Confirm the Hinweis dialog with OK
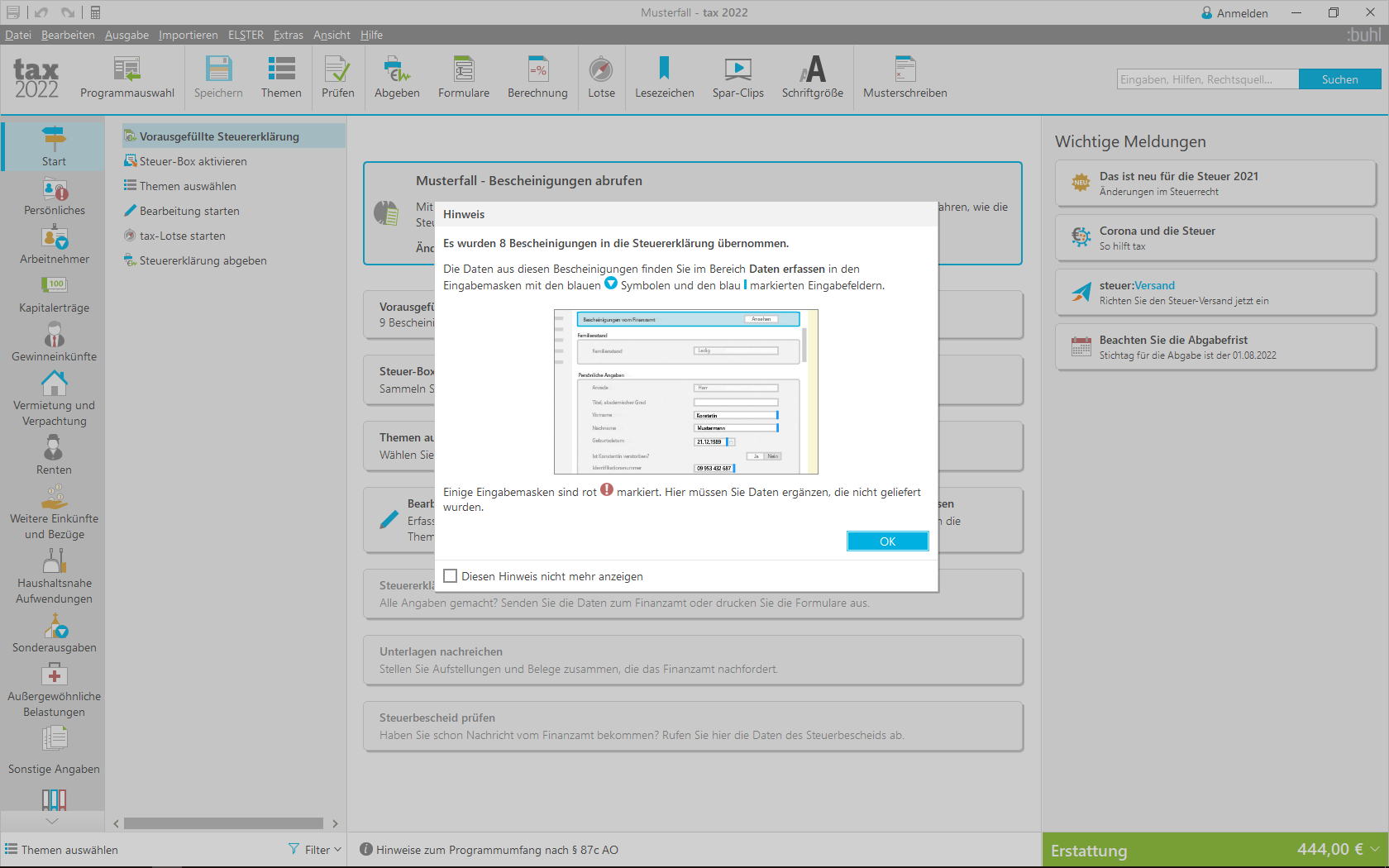Image resolution: width=1389 pixels, height=868 pixels. 887,541
